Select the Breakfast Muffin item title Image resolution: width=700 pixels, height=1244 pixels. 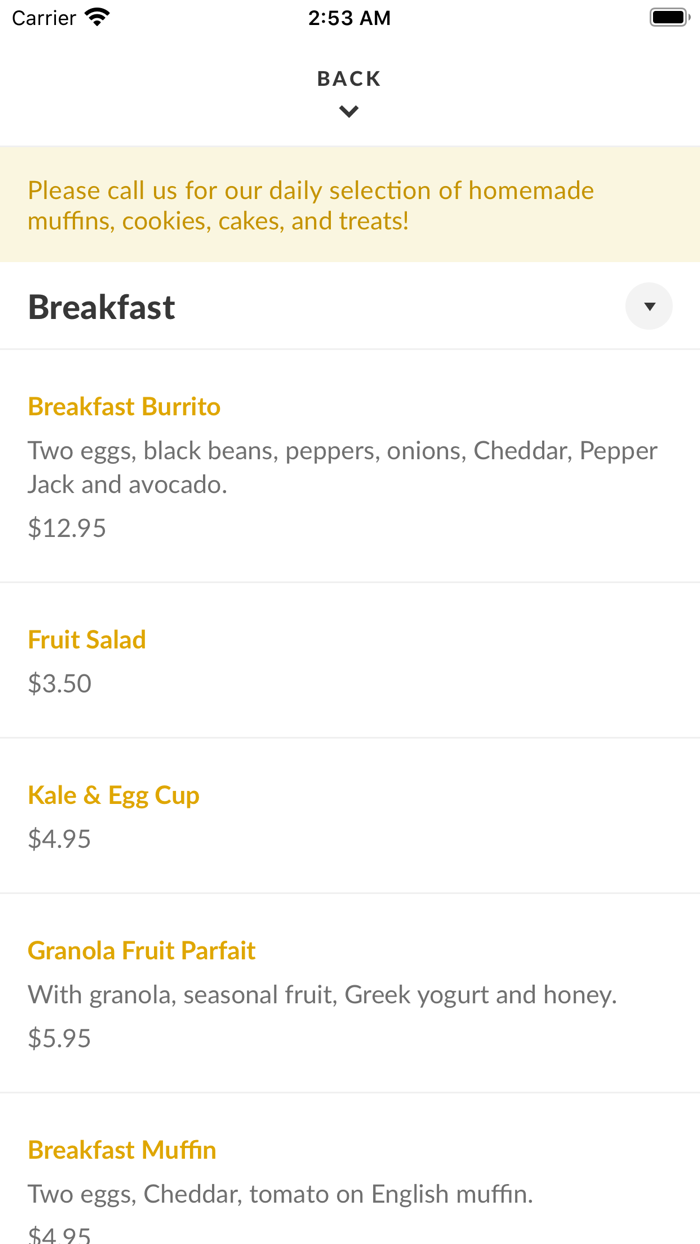point(122,1151)
